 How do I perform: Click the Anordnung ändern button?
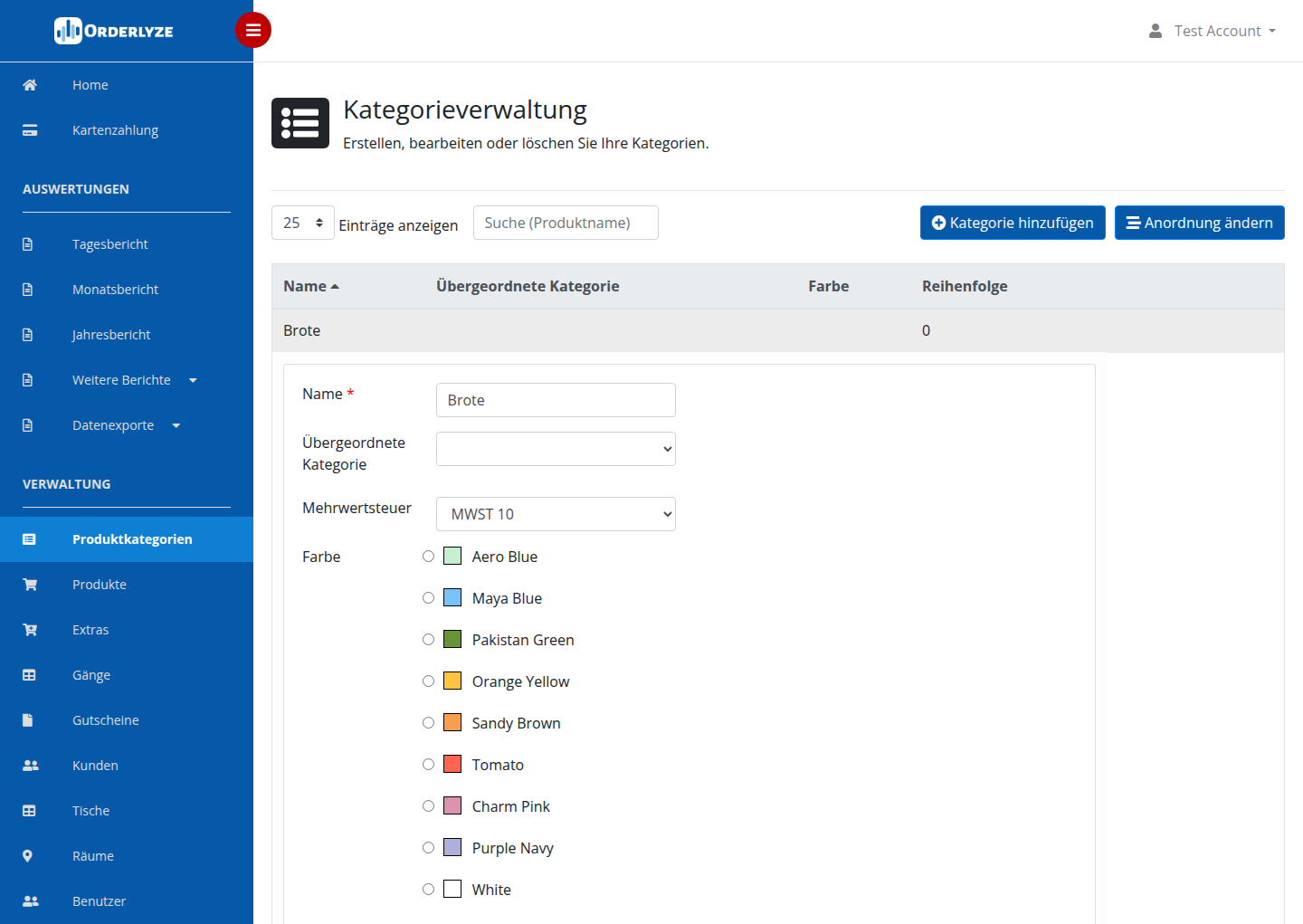1199,223
